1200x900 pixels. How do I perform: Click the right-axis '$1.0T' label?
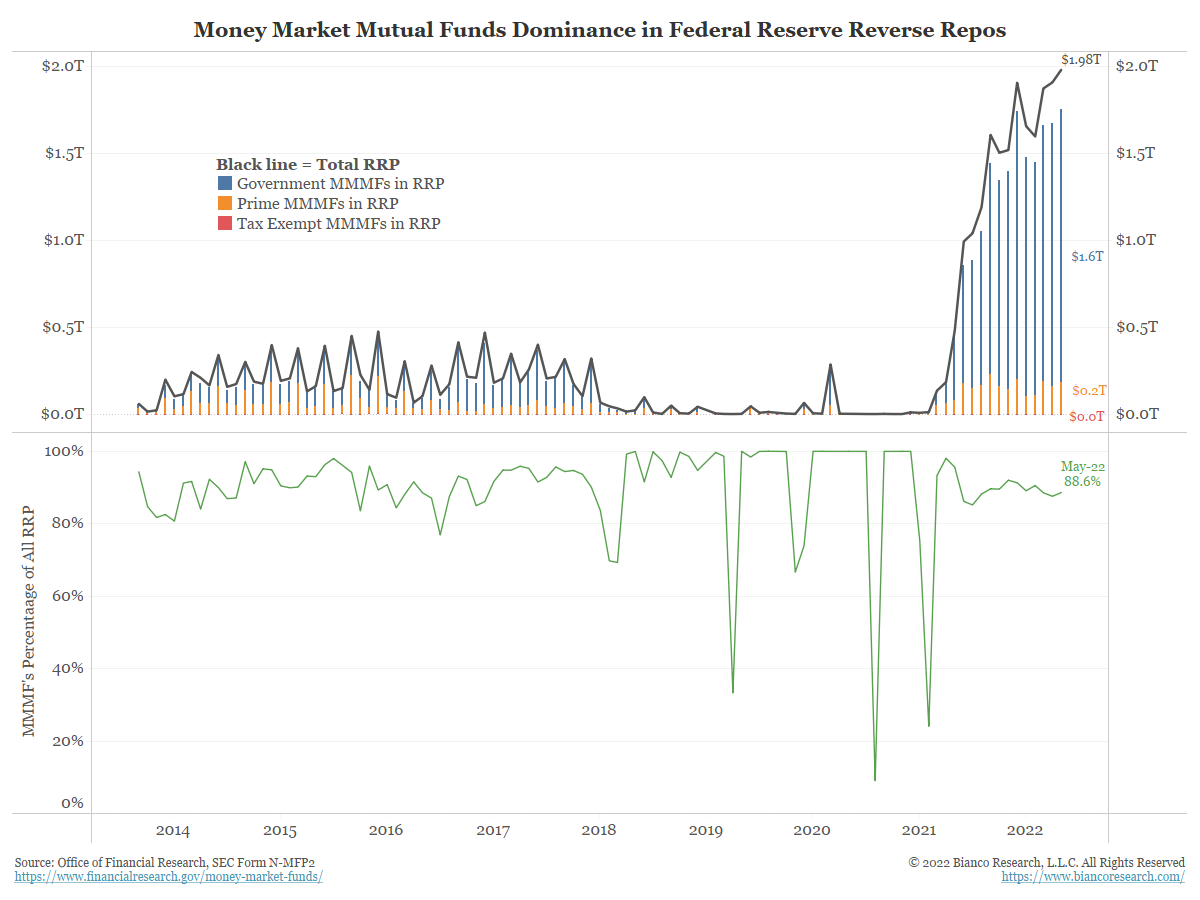(x=1138, y=240)
